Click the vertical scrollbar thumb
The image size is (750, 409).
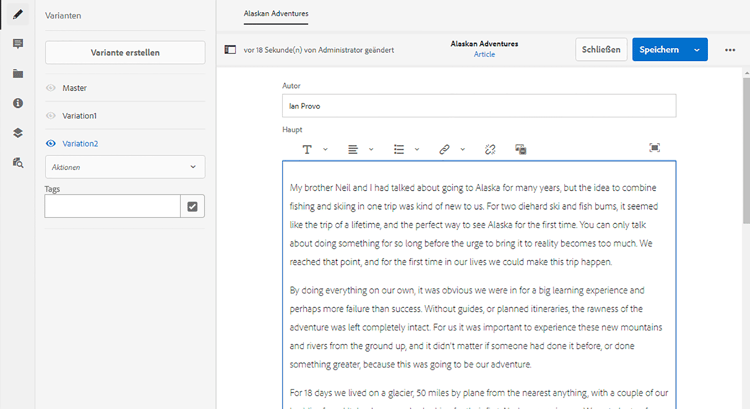tap(746, 151)
